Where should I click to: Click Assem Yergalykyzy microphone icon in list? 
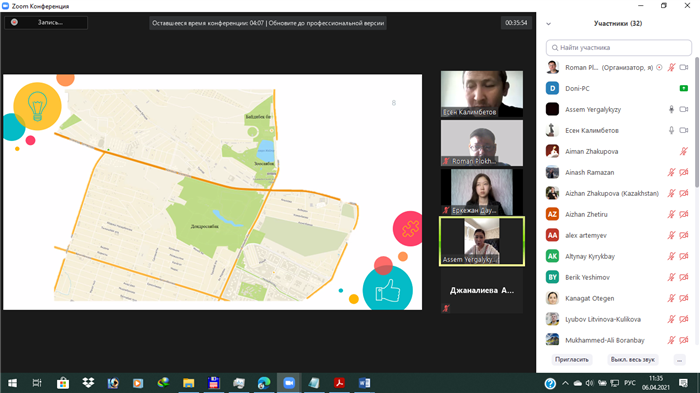click(x=671, y=109)
